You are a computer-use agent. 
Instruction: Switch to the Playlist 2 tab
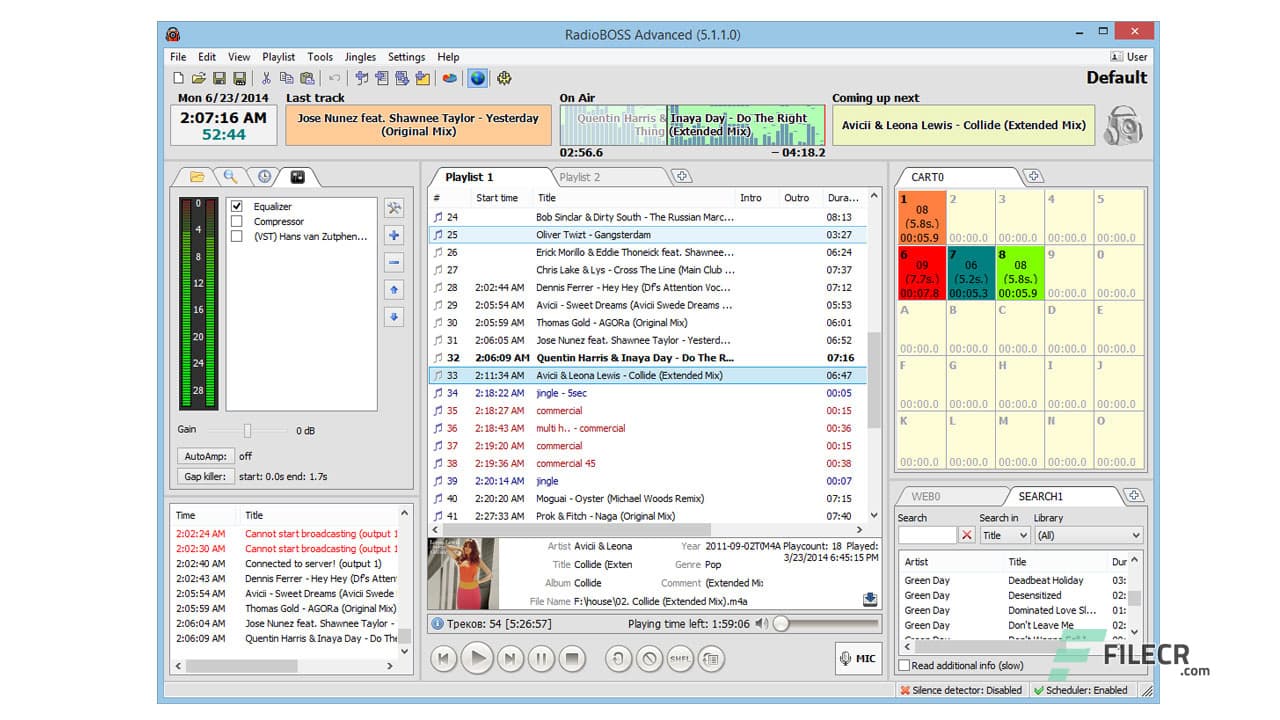tap(579, 176)
